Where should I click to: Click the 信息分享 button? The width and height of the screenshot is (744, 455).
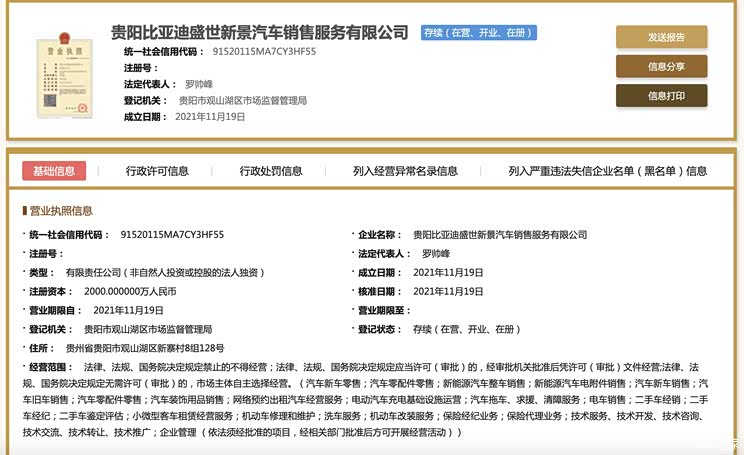tap(661, 66)
